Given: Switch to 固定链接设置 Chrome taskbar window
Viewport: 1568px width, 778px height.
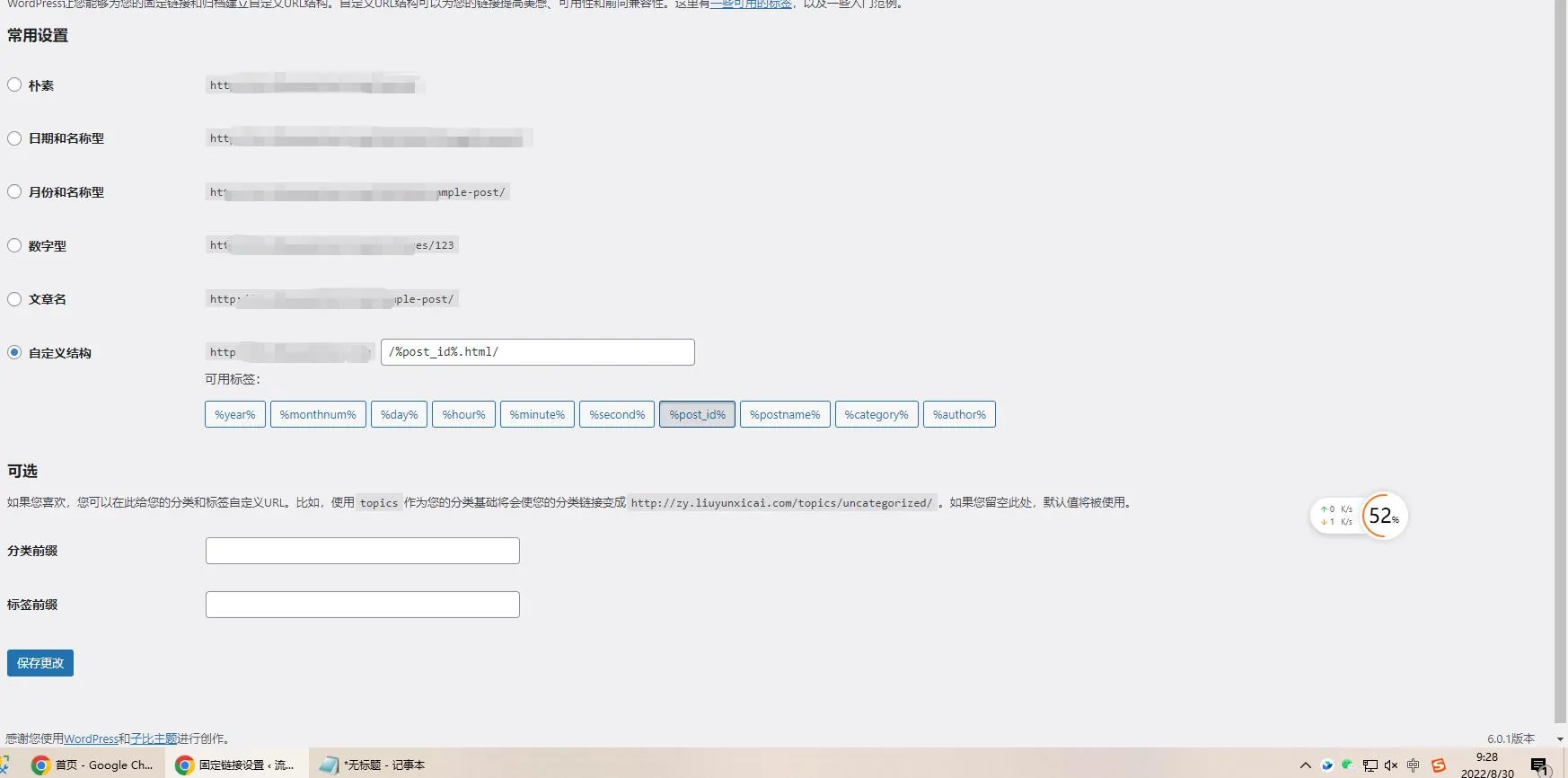Looking at the screenshot, I should click(x=236, y=765).
